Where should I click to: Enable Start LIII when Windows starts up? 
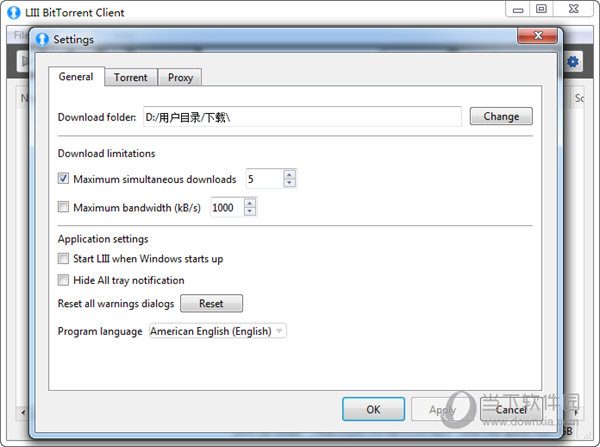(x=63, y=258)
